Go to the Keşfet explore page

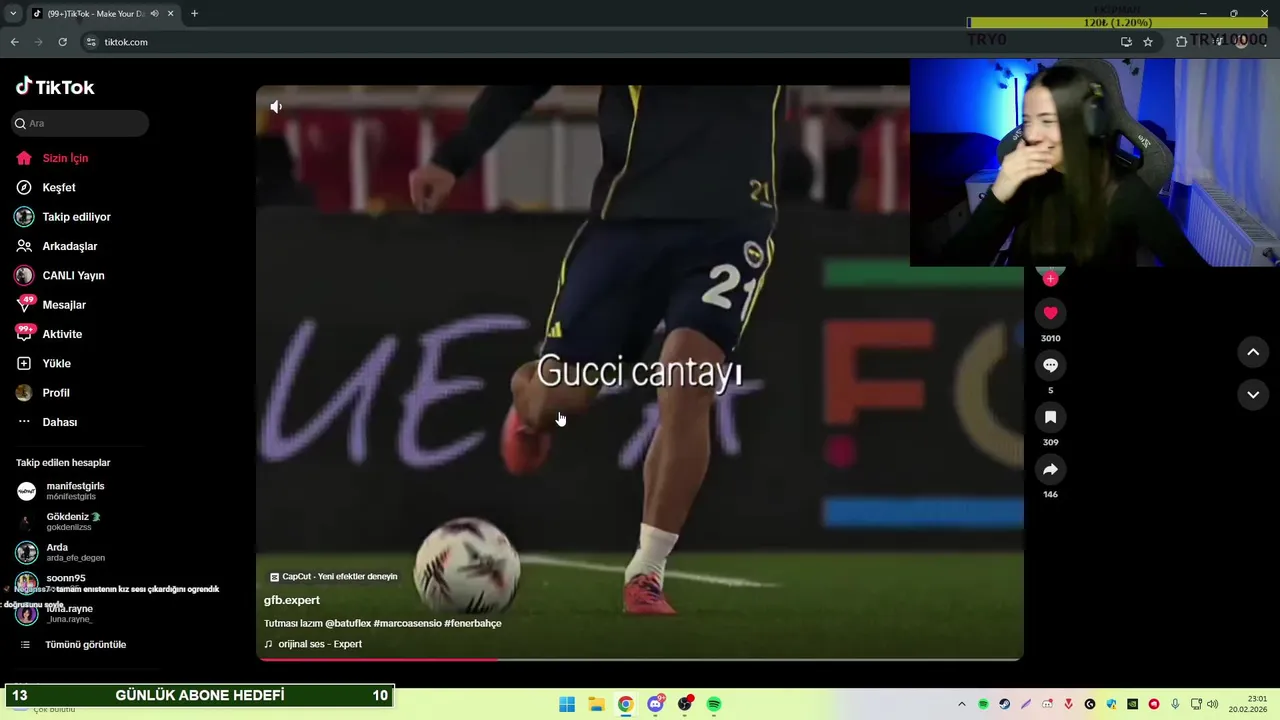[46, 187]
